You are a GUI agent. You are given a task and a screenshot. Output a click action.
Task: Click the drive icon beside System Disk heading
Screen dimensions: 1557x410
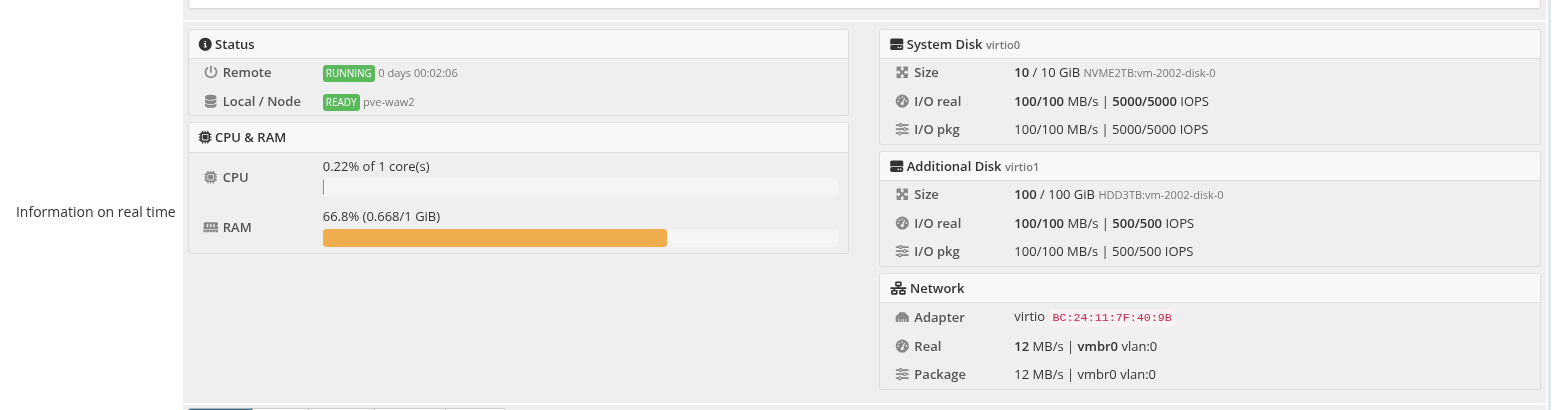click(897, 45)
